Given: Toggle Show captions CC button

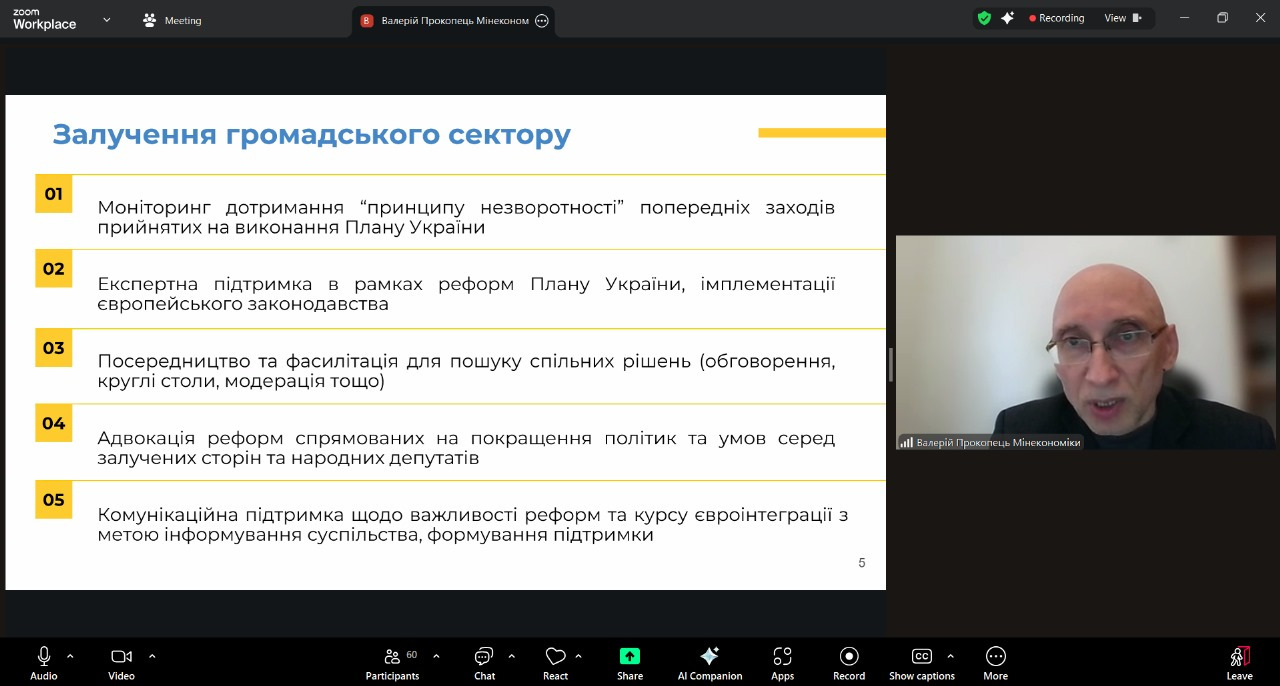Looking at the screenshot, I should (921, 657).
